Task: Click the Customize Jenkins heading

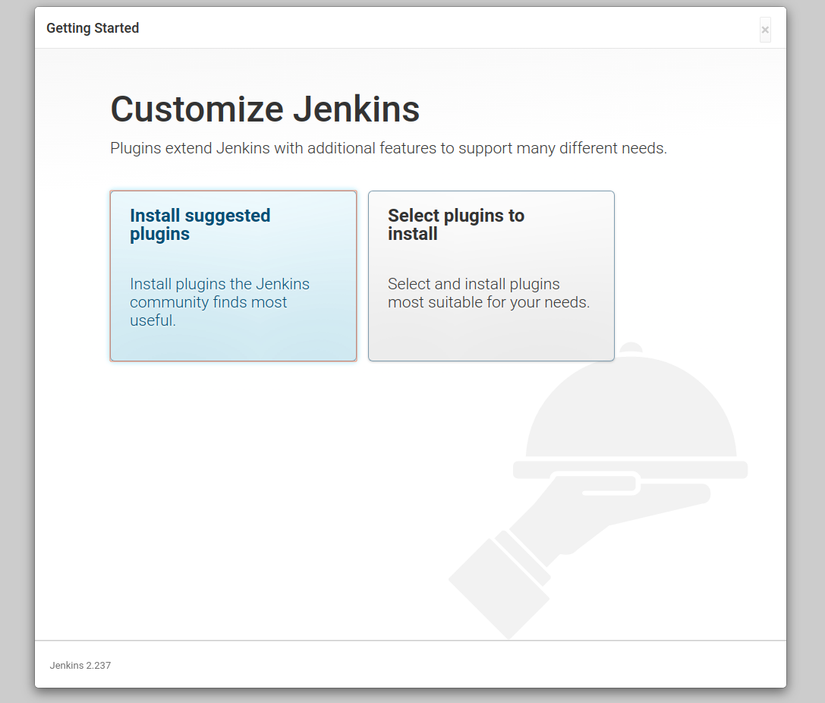Action: click(x=265, y=109)
